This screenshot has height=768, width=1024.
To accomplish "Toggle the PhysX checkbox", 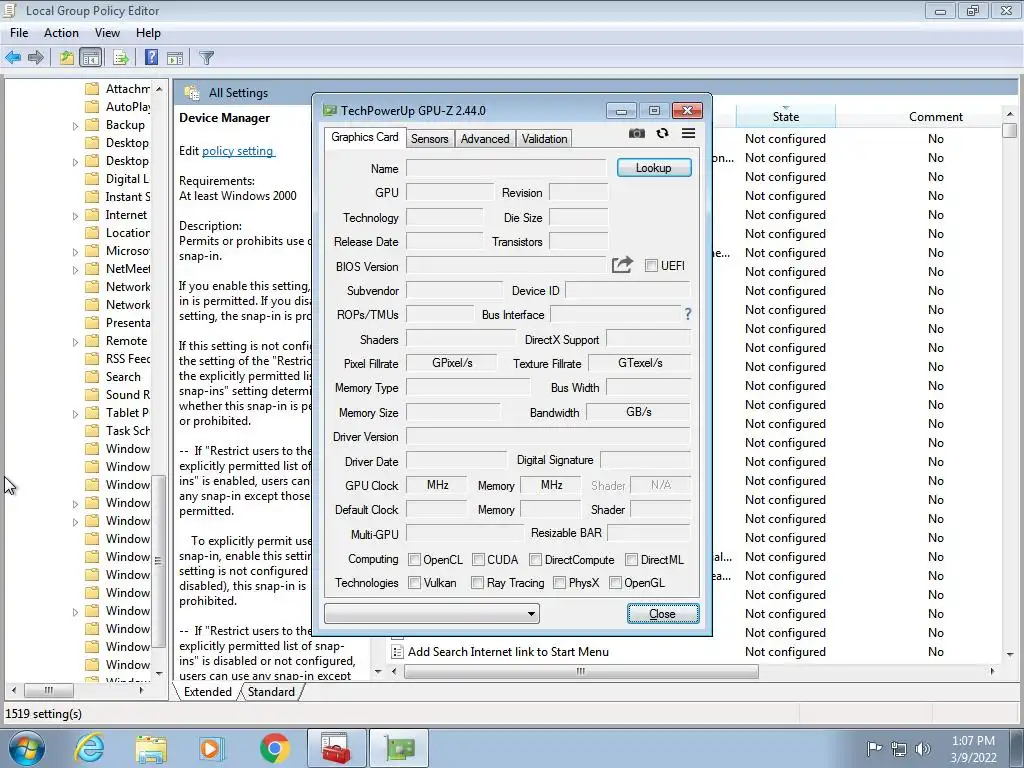I will pyautogui.click(x=560, y=583).
